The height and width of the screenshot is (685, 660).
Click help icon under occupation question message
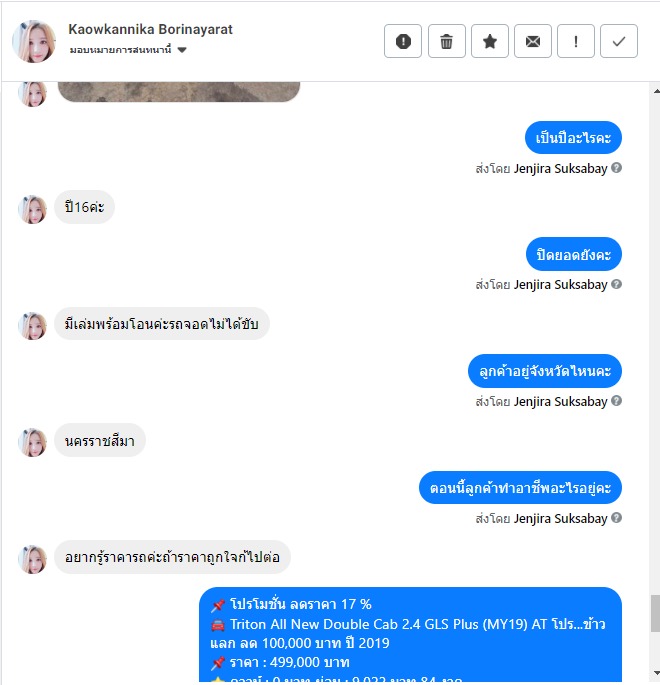[616, 518]
